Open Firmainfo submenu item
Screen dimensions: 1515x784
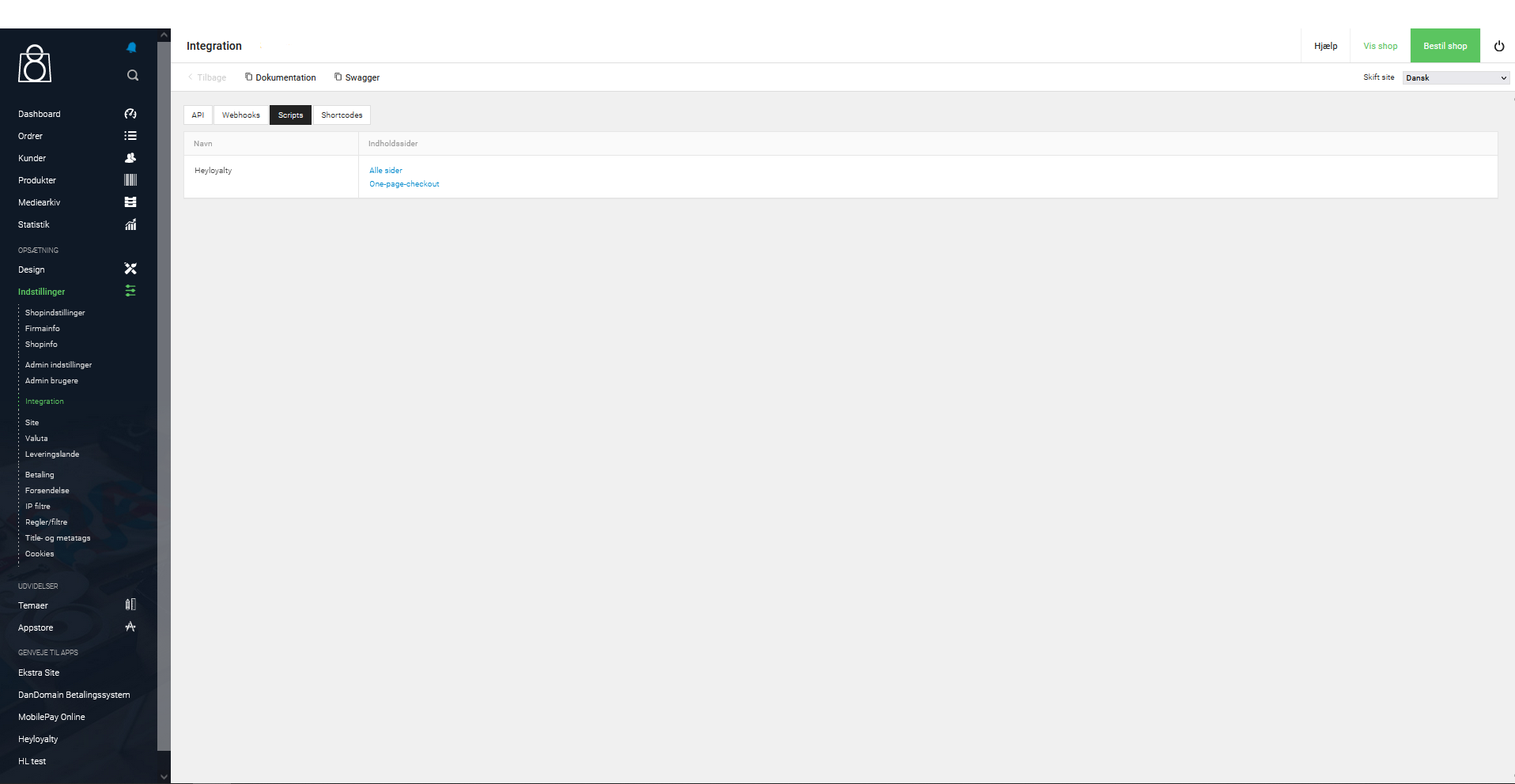(x=42, y=328)
